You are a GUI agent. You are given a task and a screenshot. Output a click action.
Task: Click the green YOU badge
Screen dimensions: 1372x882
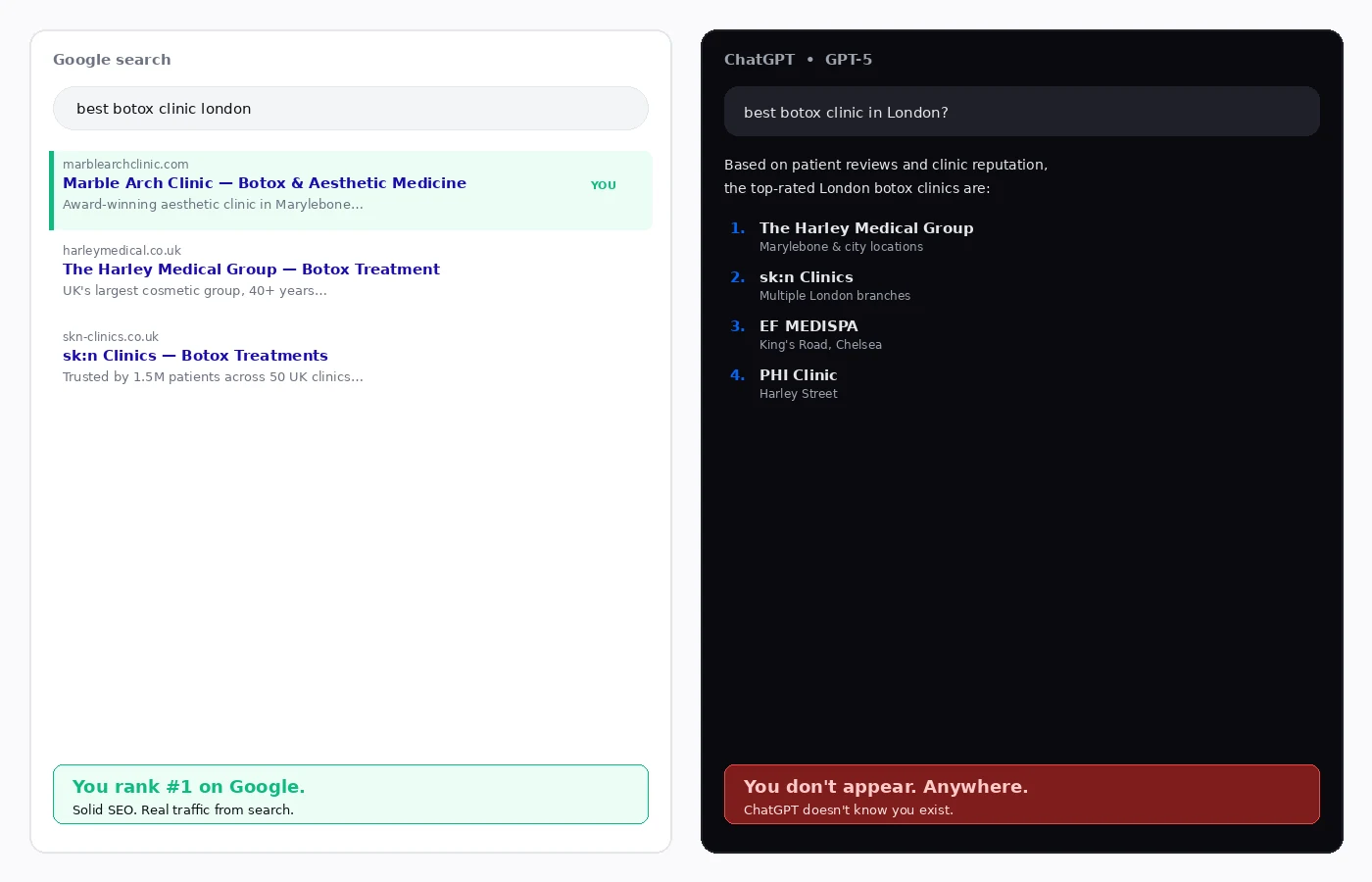pos(604,185)
